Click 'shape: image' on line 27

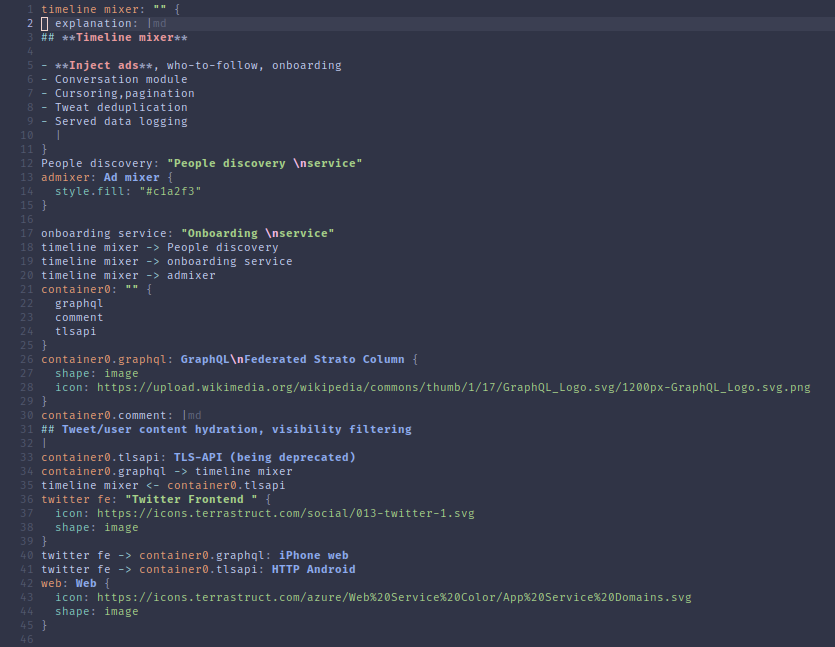click(97, 373)
